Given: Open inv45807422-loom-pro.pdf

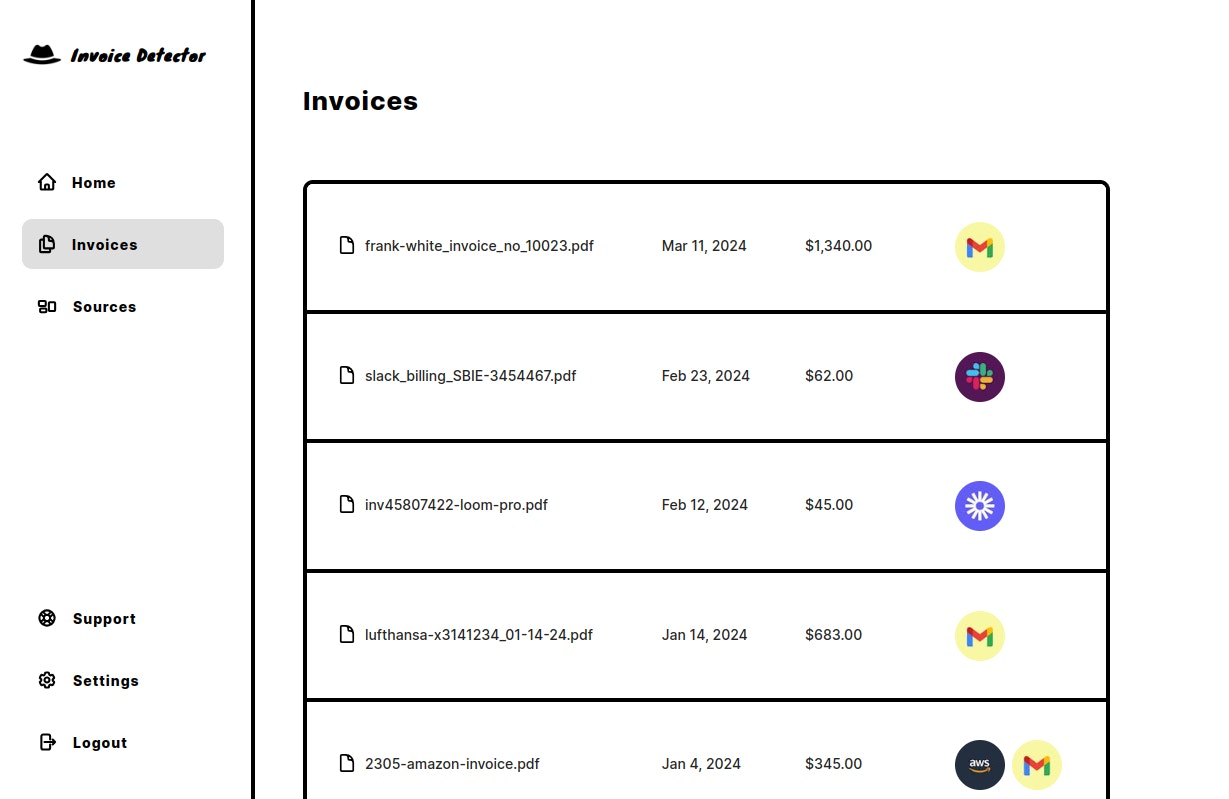Looking at the screenshot, I should click(456, 505).
